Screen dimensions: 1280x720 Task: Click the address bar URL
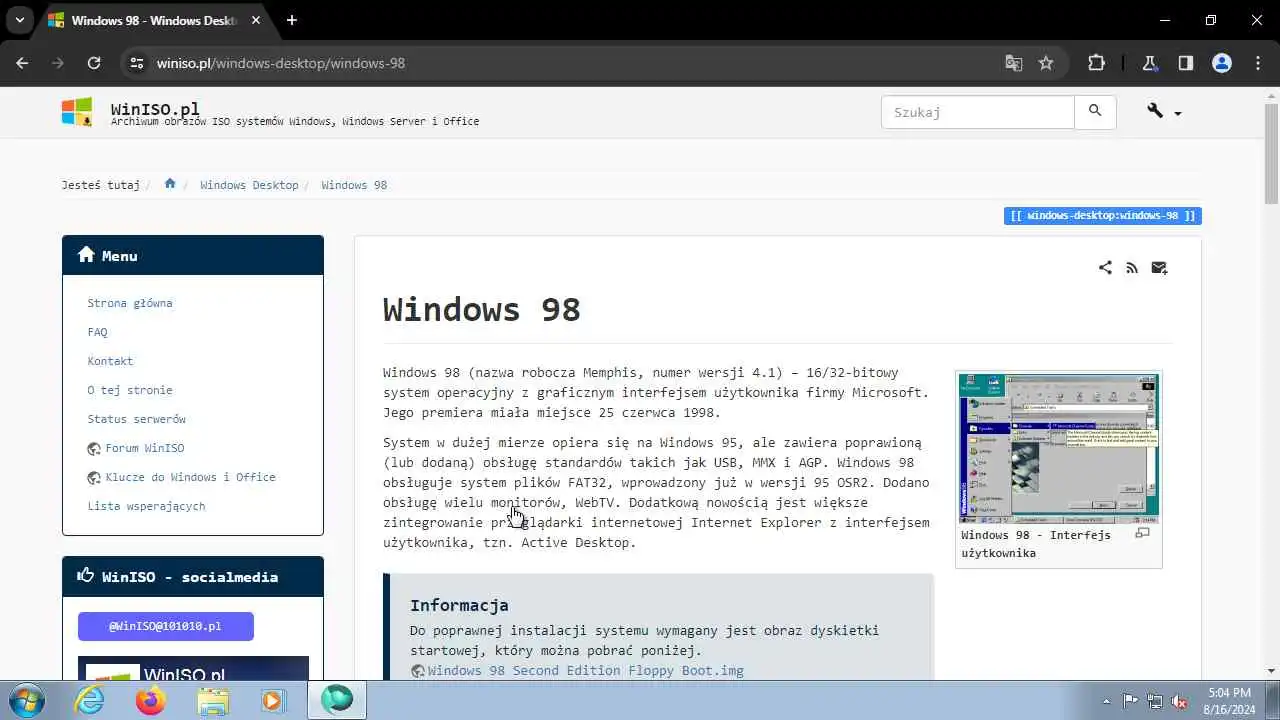(281, 63)
